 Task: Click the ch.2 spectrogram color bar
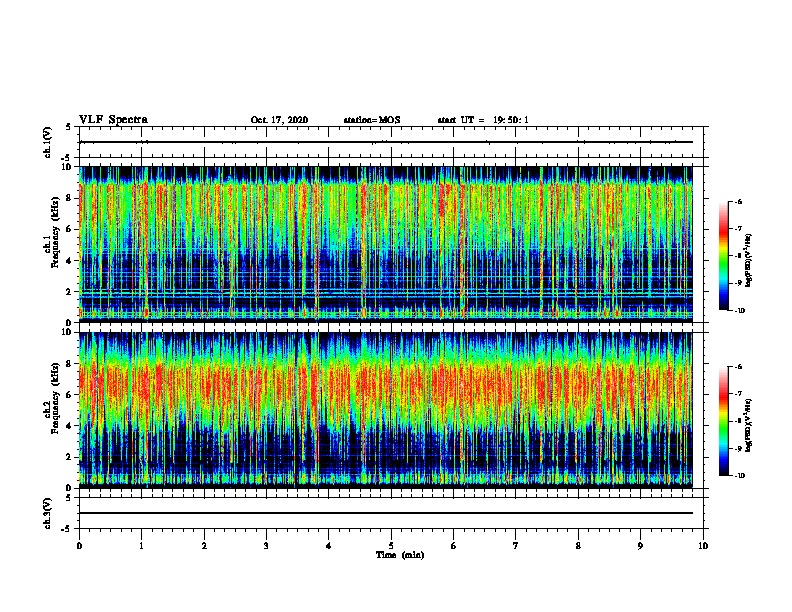pos(724,421)
